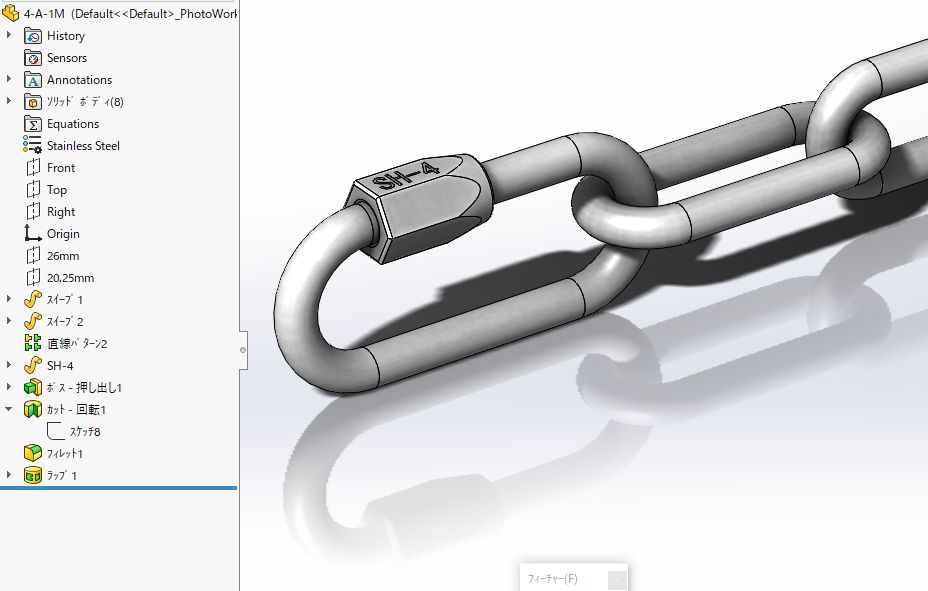Viewport: 928px width, 591px height.
Task: Expand the スイープ2 feature
Action: (9, 321)
